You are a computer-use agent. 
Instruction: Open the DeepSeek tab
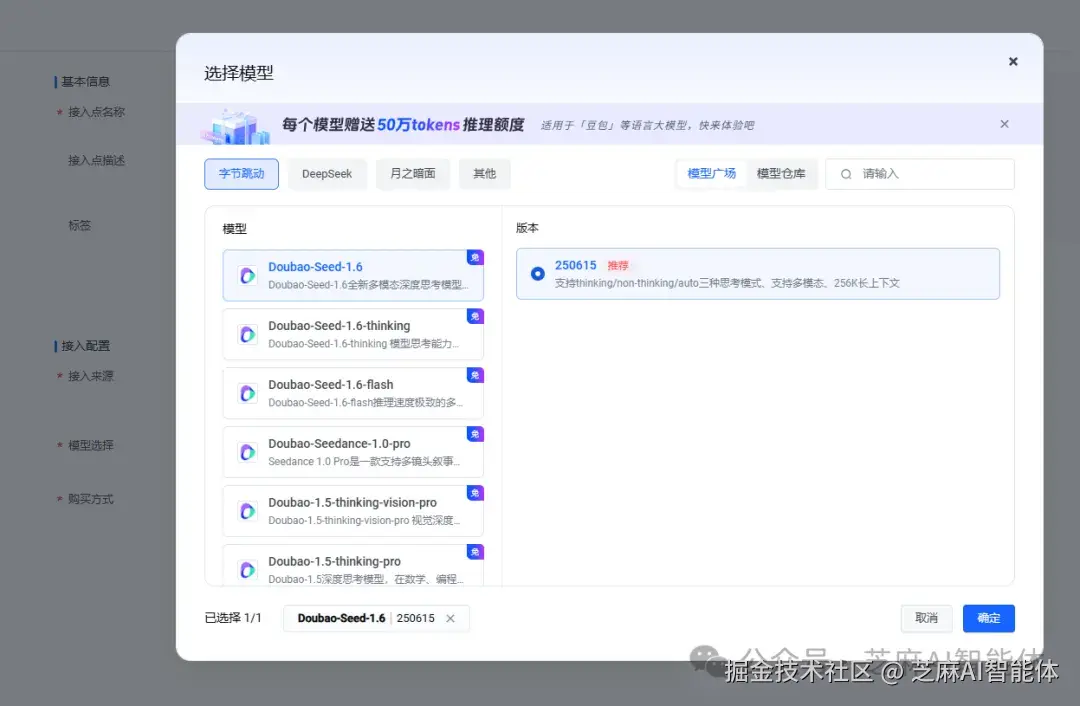pos(327,173)
